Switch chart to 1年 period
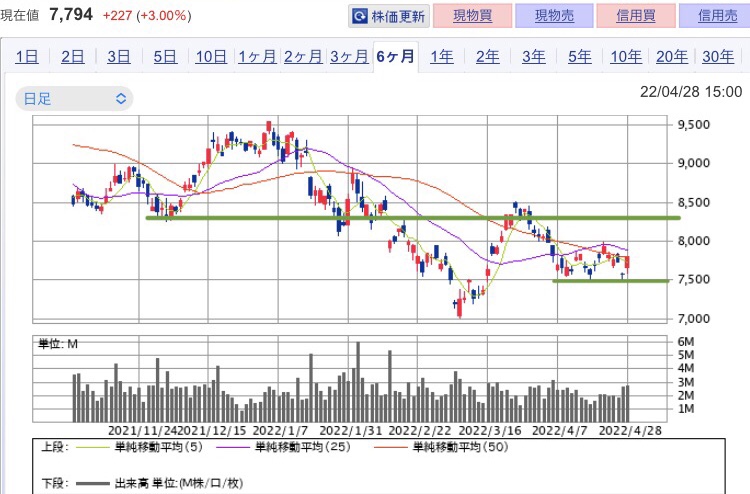 click(441, 57)
